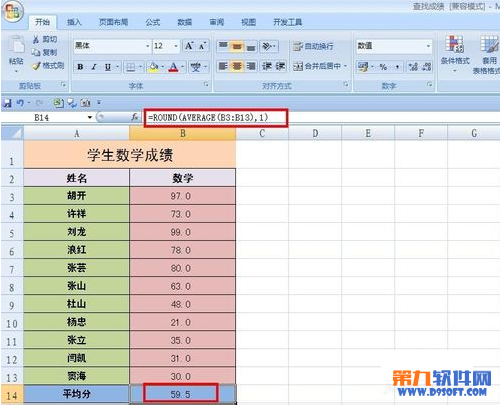Click increase decimal icon

click(413, 67)
